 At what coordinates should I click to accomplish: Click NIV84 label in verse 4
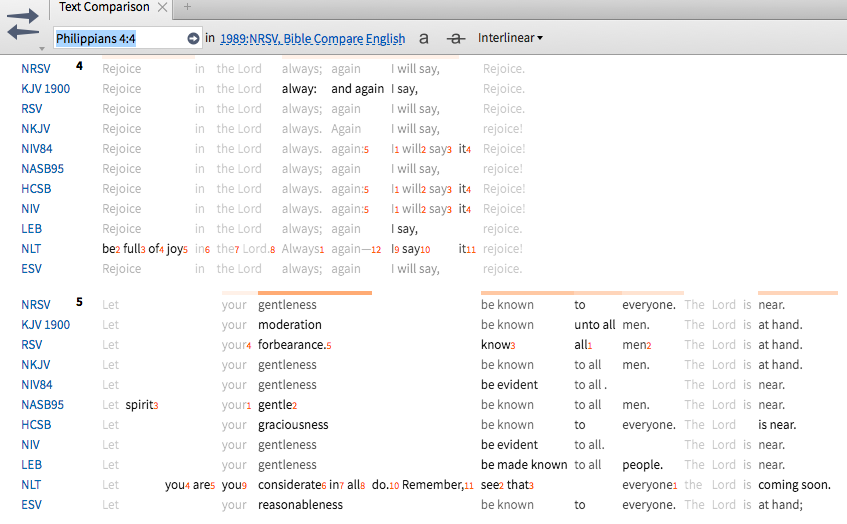37,149
